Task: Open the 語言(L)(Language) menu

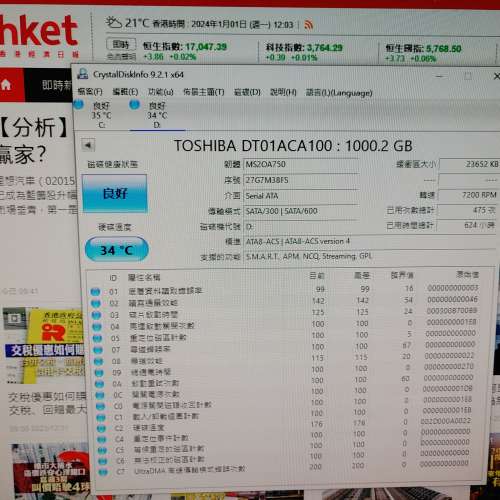Action: tap(339, 93)
